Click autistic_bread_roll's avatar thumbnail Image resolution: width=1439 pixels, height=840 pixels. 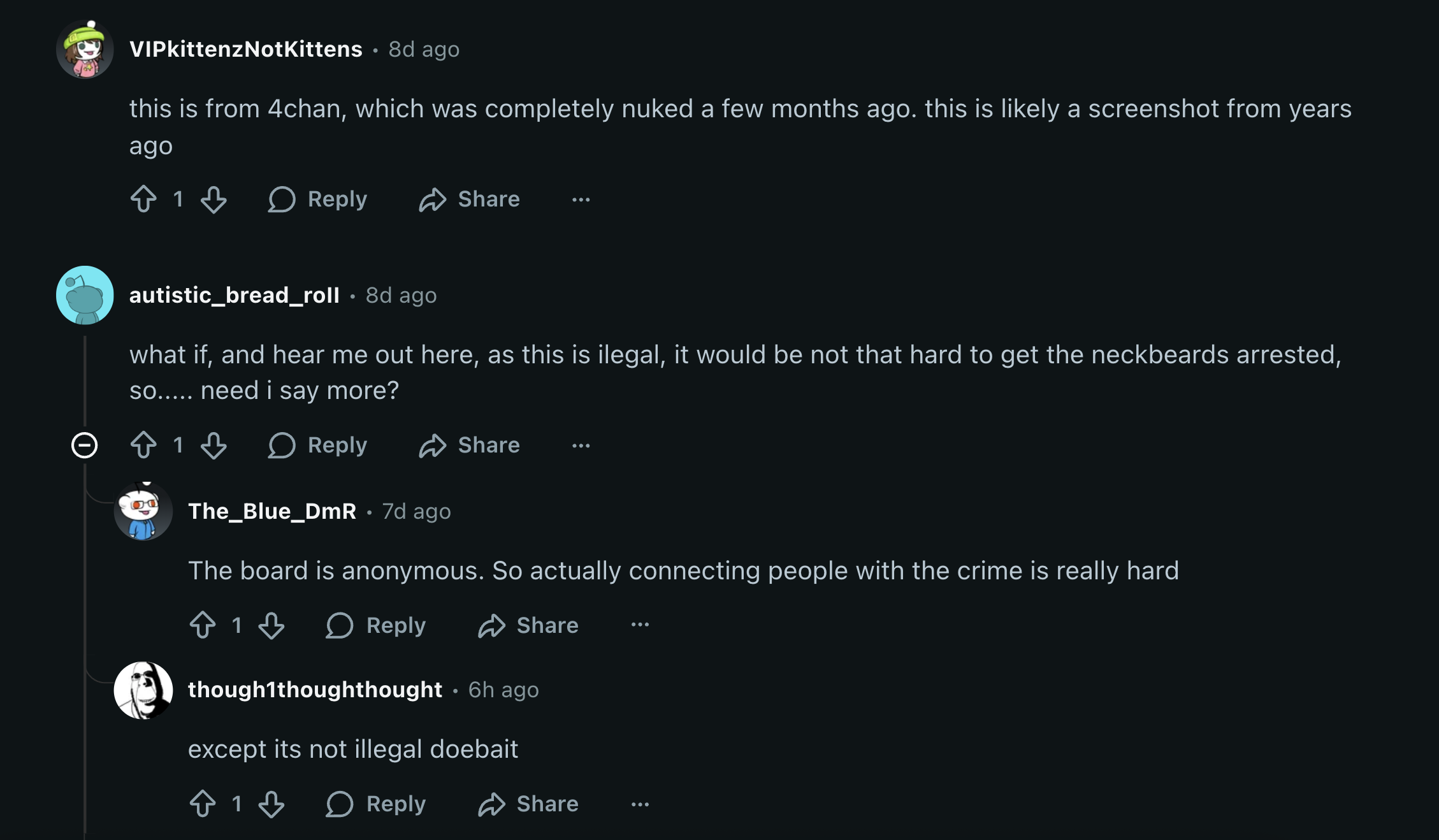[x=85, y=295]
